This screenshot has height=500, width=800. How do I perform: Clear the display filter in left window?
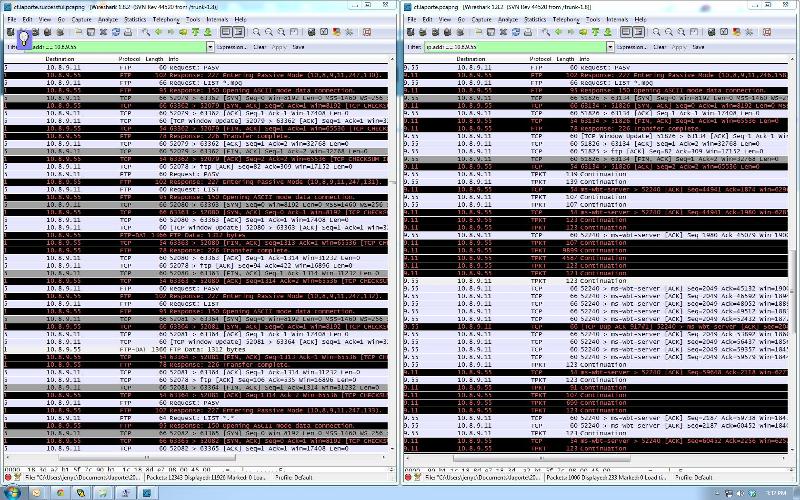pyautogui.click(x=260, y=47)
